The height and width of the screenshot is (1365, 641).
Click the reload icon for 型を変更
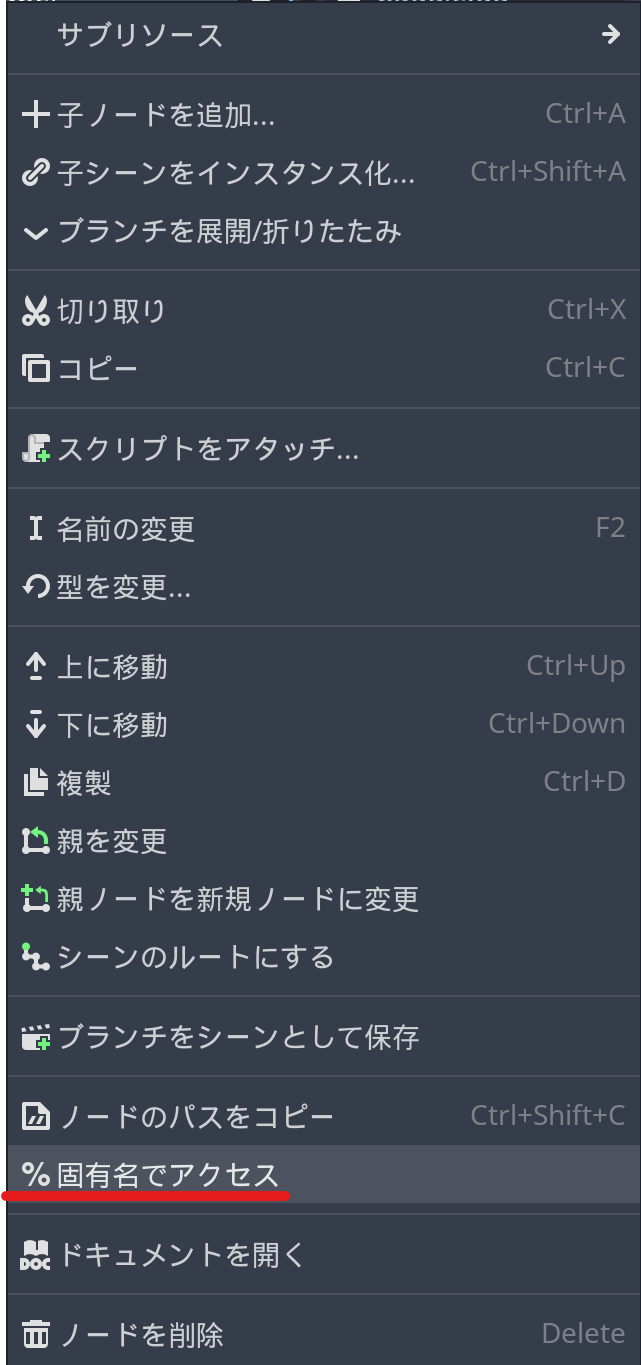(35, 587)
